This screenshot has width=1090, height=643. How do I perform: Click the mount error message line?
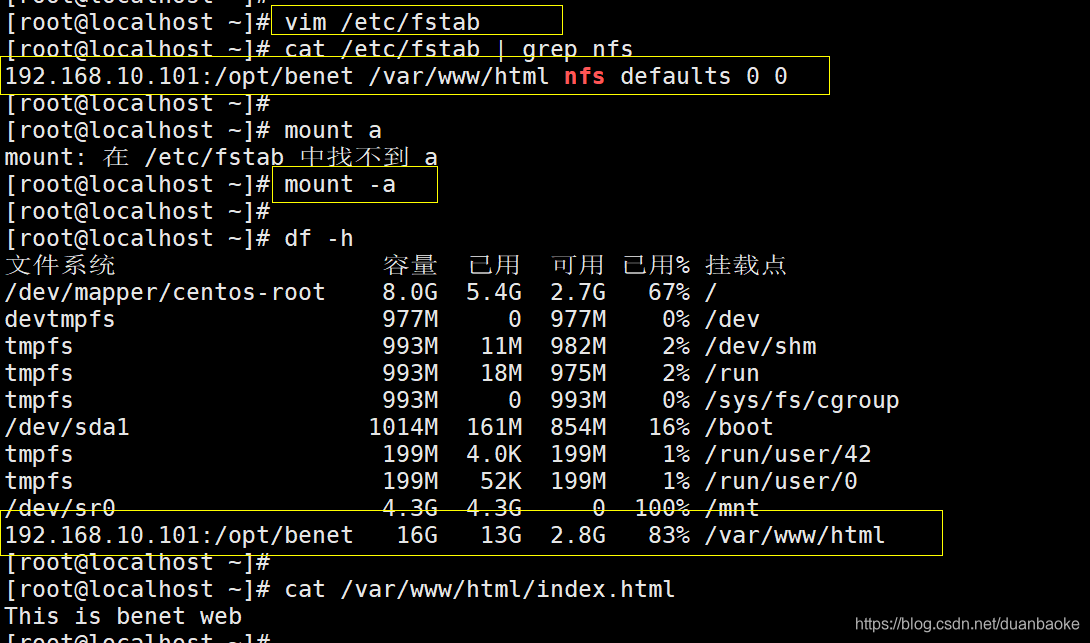[221, 157]
